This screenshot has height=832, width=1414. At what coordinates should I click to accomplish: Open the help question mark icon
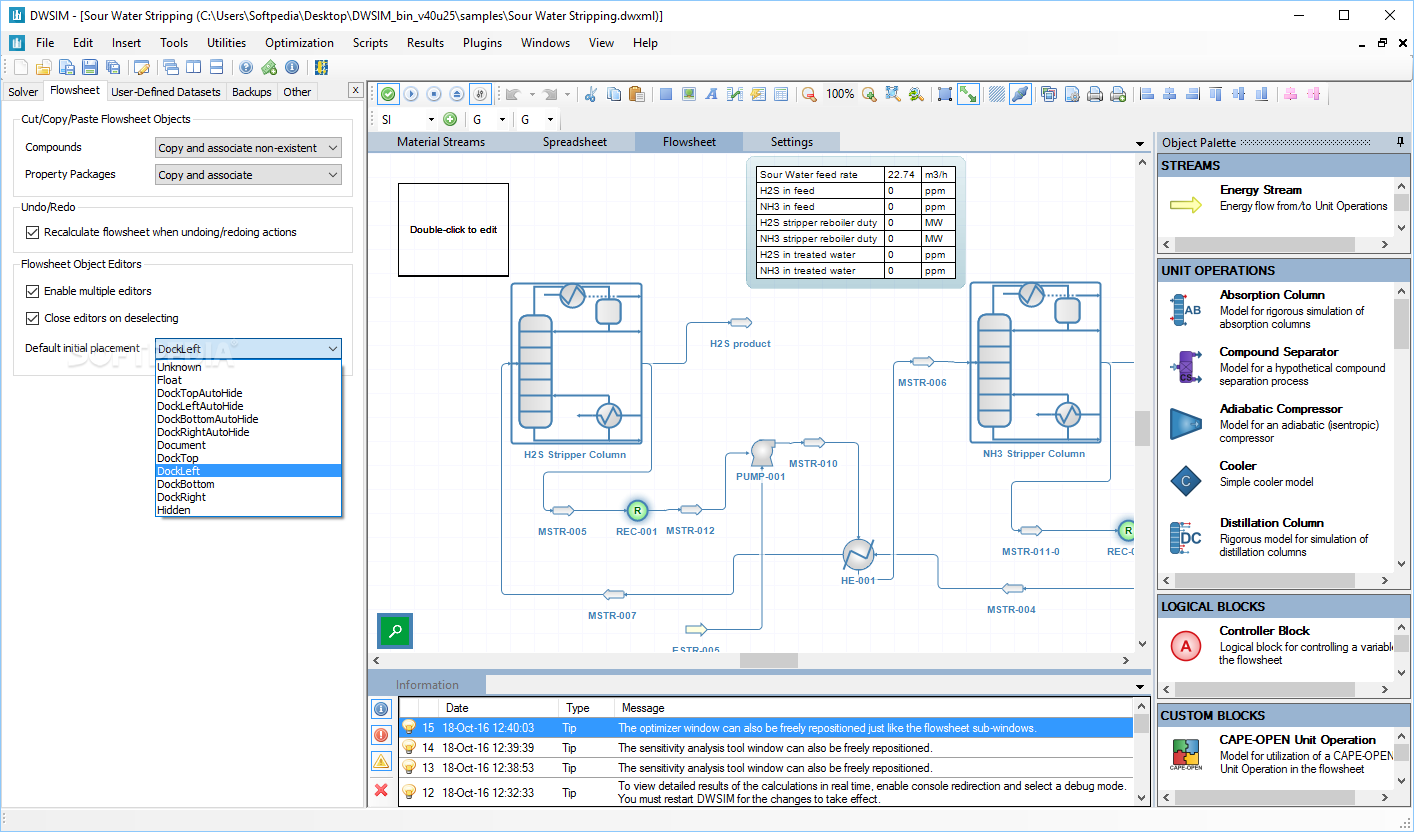[246, 67]
